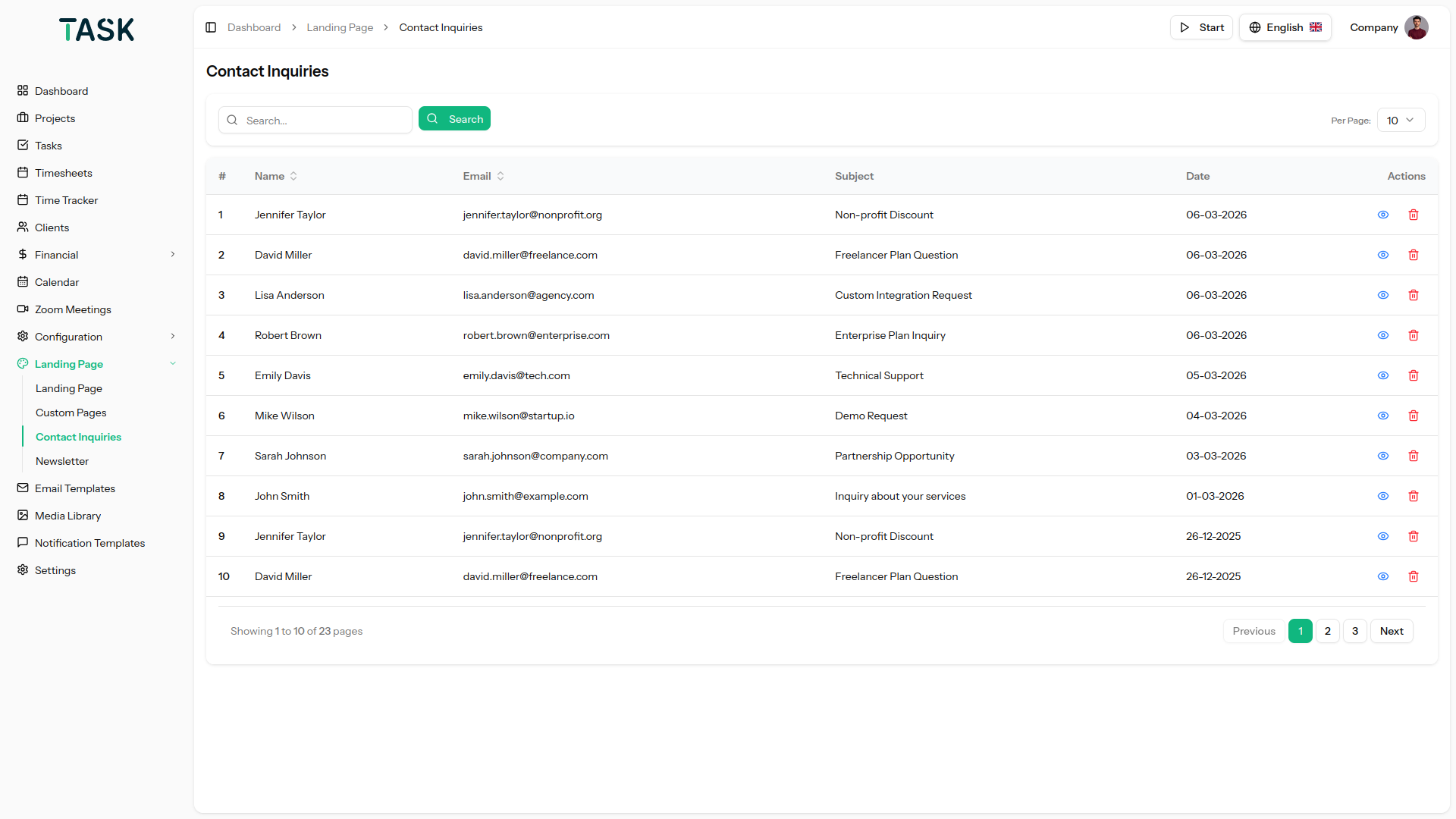This screenshot has width=1456, height=819.
Task: Go to pagination page 2
Action: click(1327, 631)
